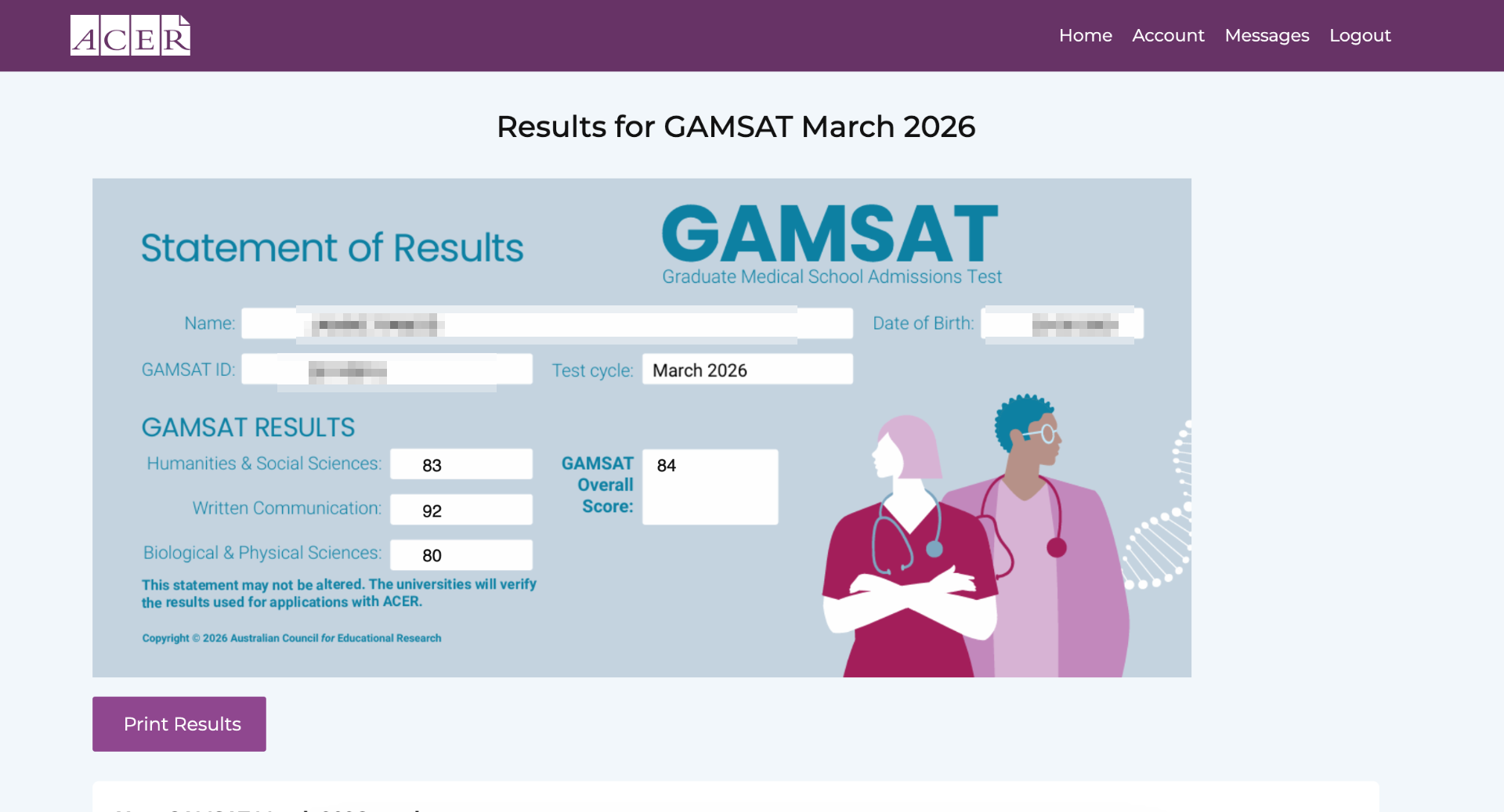Click the GAMSAT logo text
The image size is (1504, 812).
830,233
